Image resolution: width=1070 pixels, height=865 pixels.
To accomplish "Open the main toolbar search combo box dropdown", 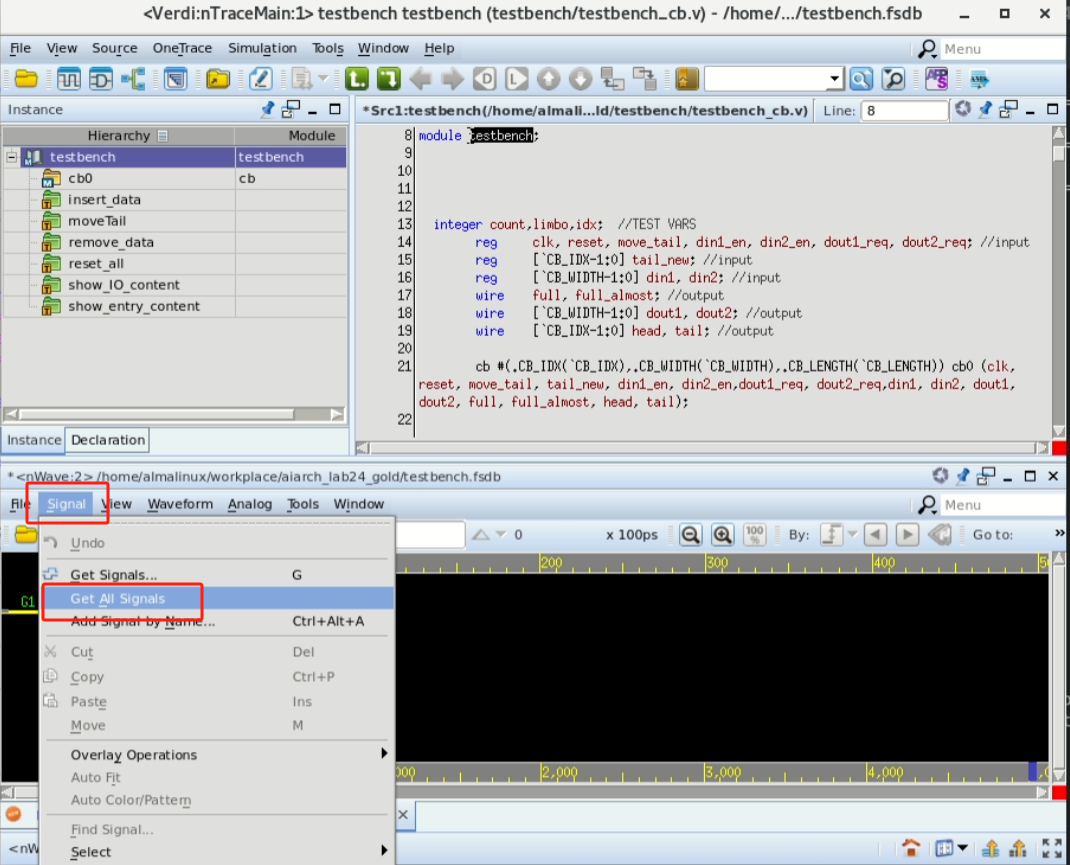I will click(x=835, y=79).
